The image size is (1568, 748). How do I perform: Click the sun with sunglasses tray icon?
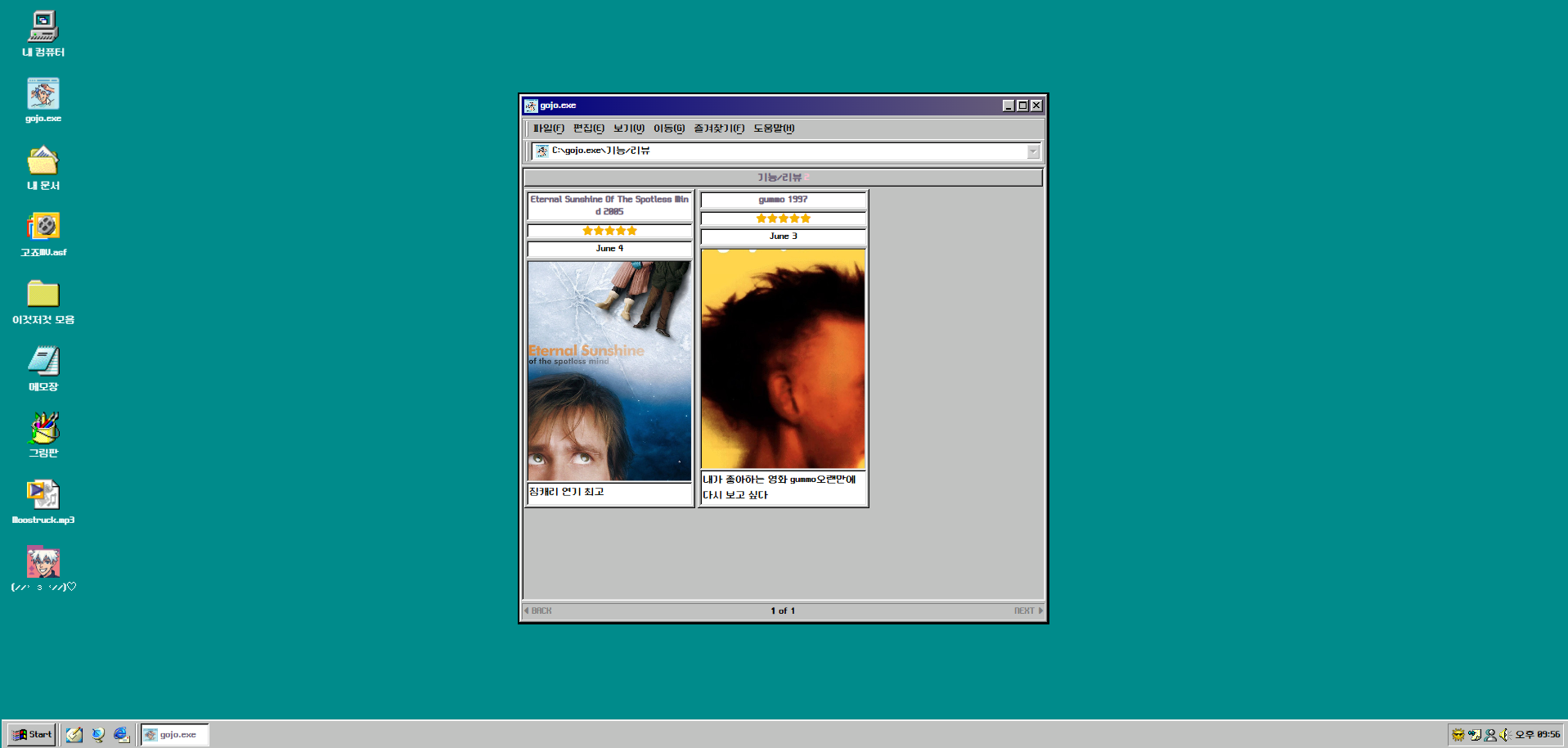click(1458, 735)
